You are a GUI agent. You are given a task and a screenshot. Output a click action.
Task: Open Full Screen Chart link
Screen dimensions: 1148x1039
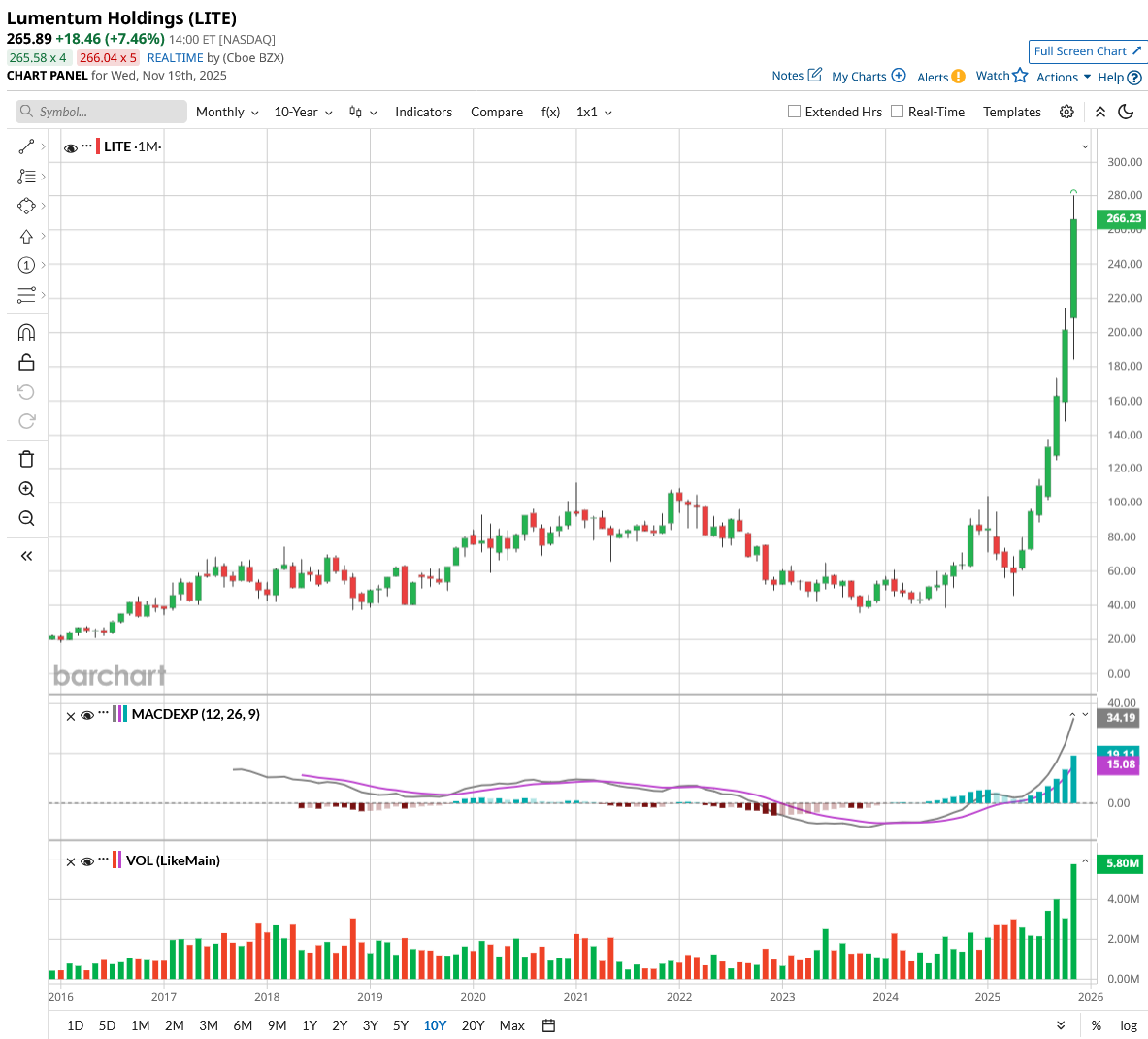[1087, 51]
